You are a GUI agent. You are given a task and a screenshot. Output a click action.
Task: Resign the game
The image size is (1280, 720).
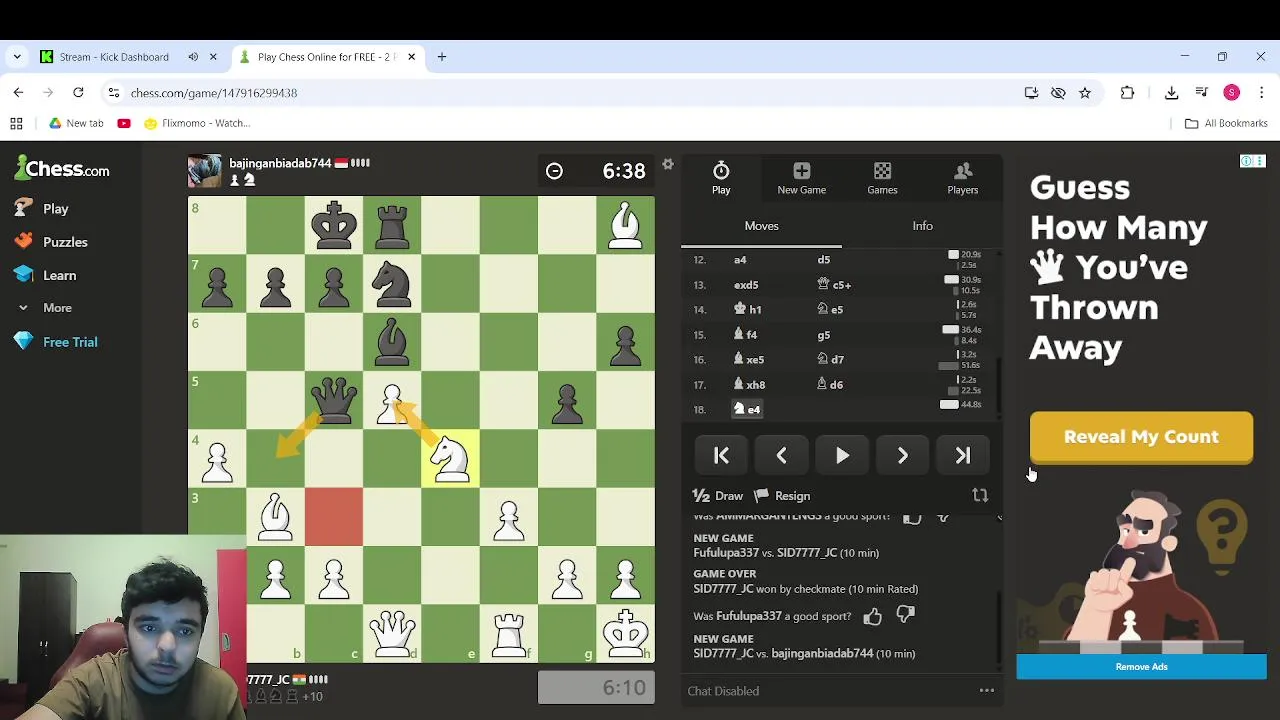[782, 496]
